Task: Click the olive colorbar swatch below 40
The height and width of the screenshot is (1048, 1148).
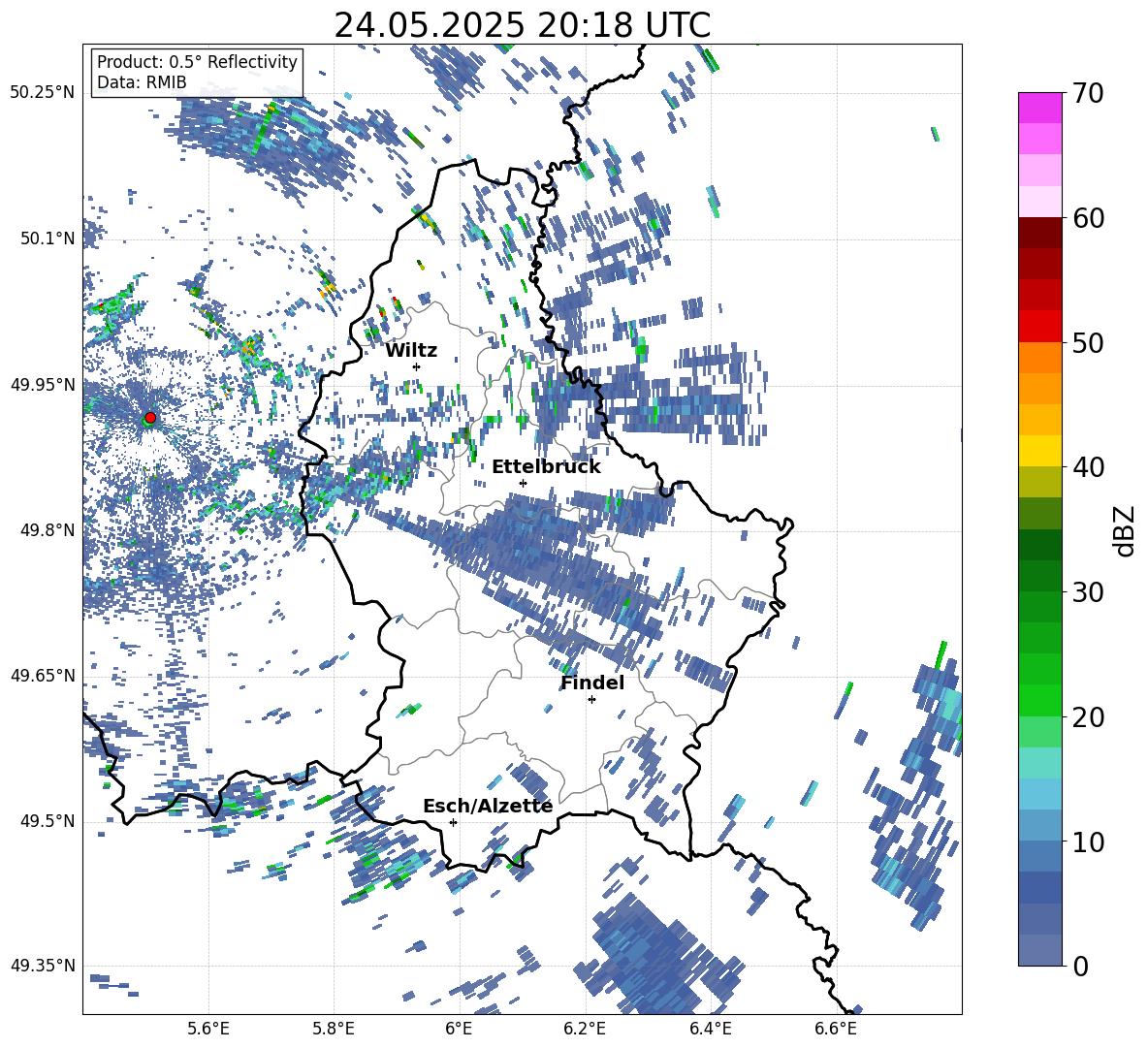Action: pos(1039,482)
